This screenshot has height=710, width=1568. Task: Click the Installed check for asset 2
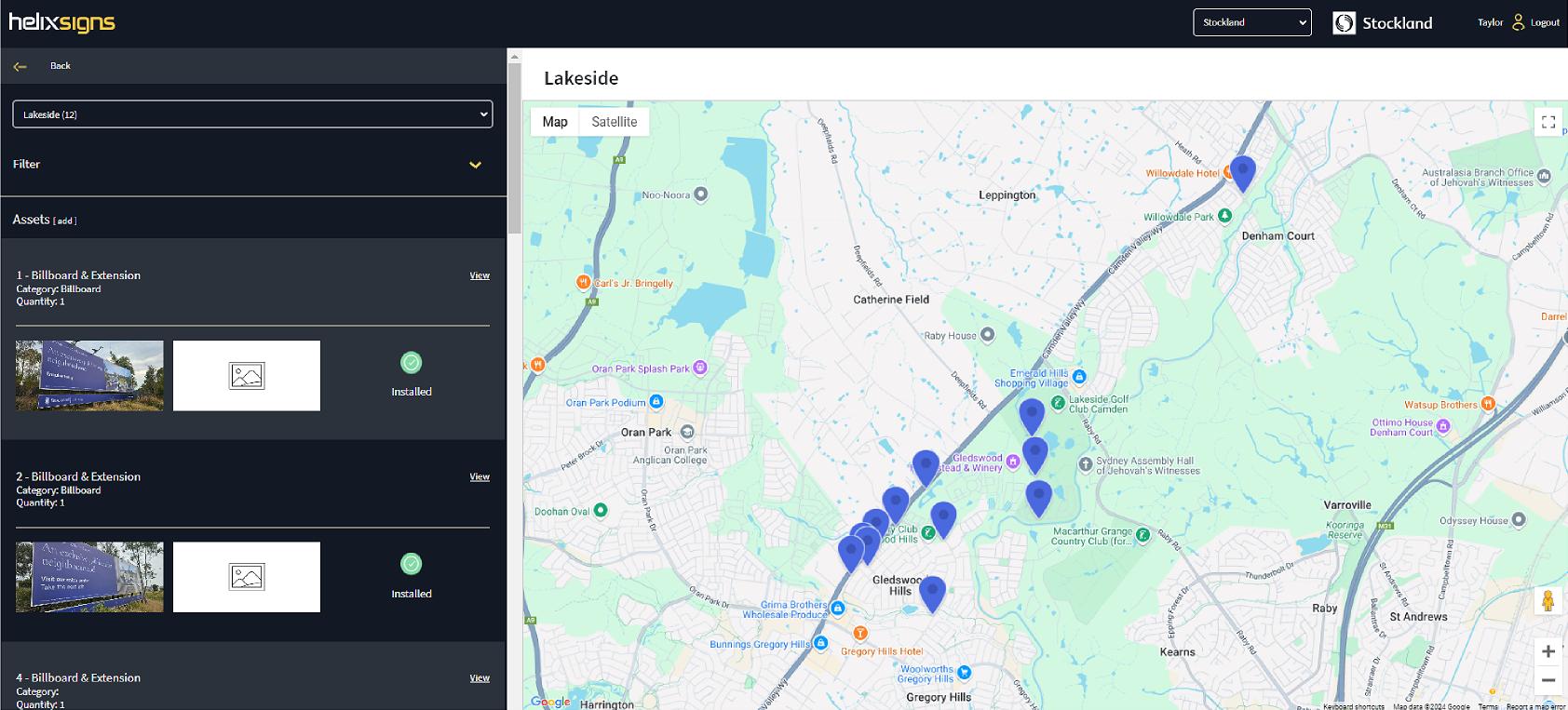tap(411, 564)
